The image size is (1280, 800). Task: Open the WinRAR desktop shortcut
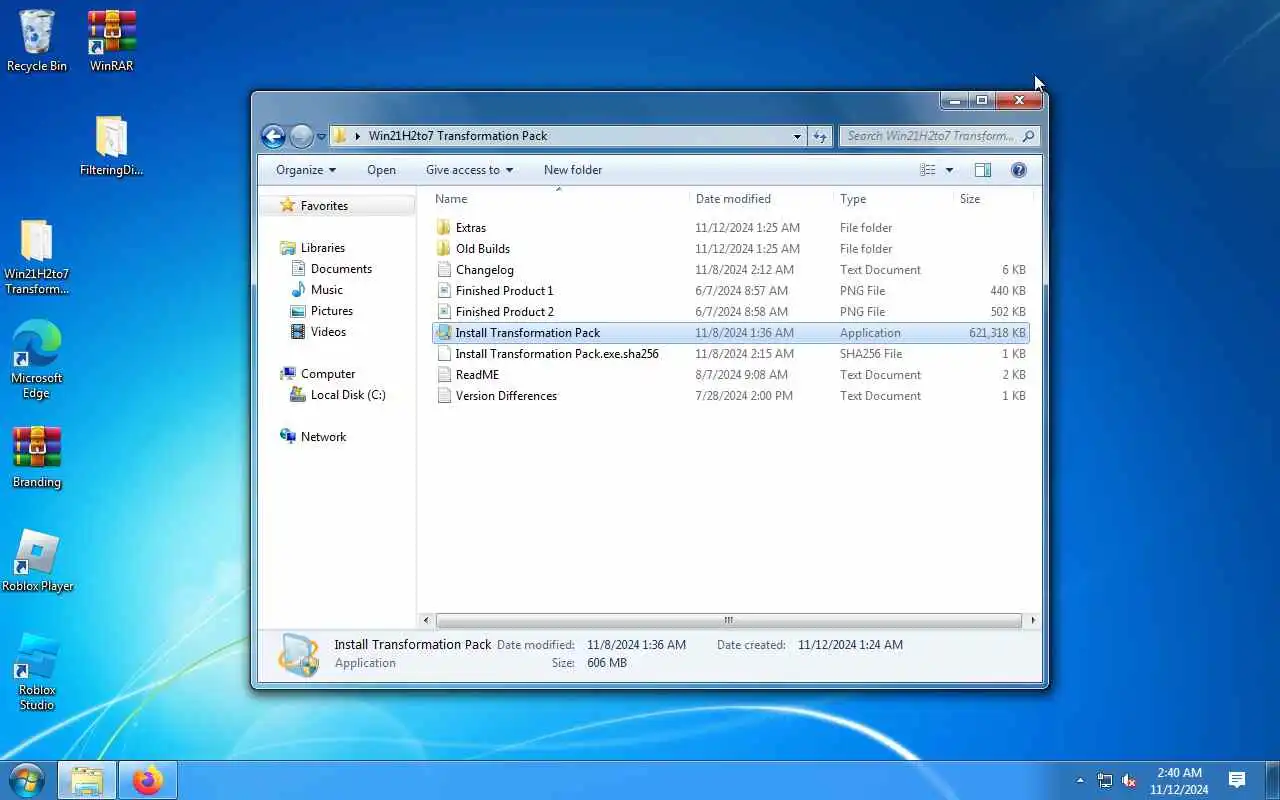(111, 40)
